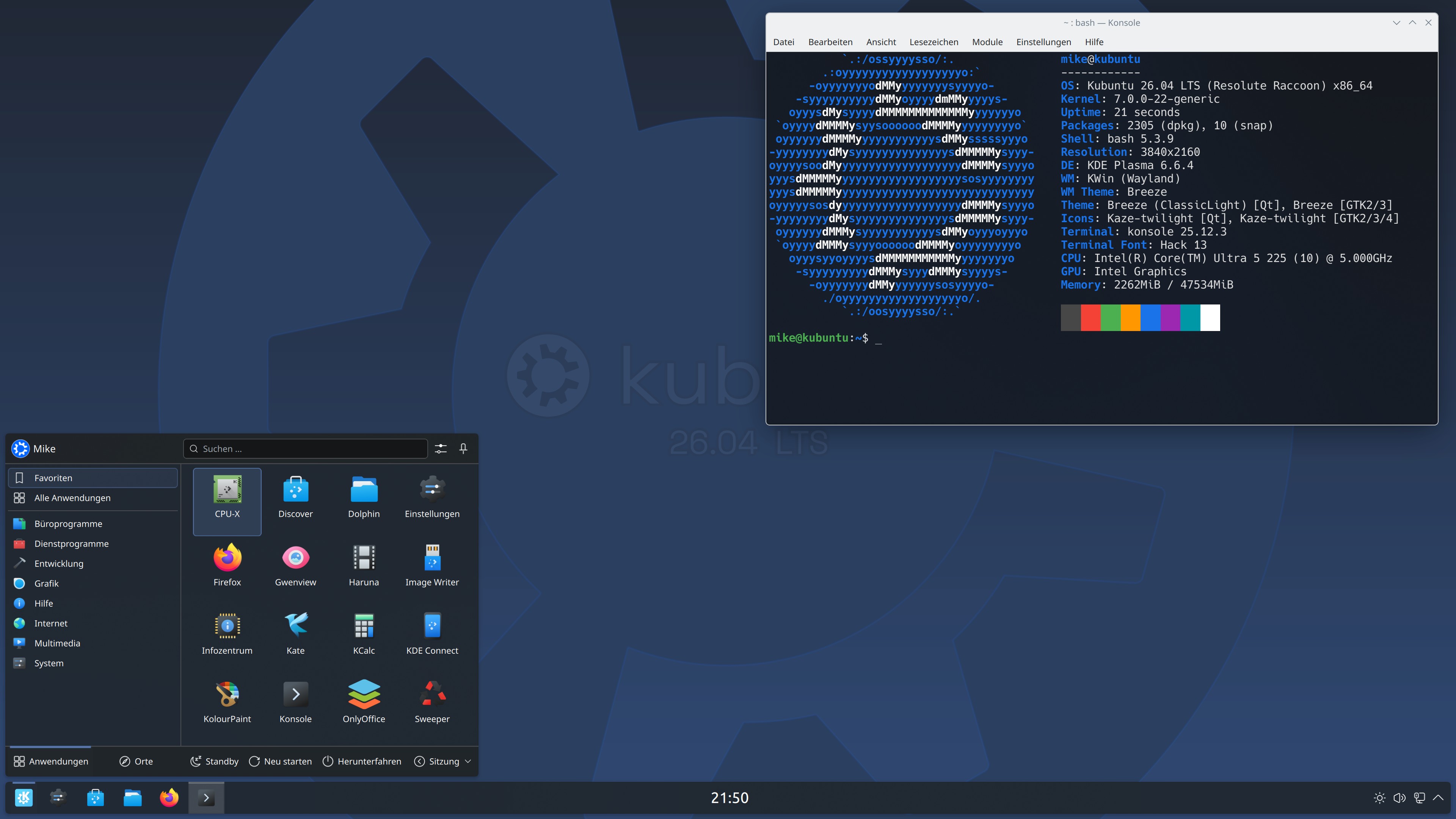Open Entwicklung category
Screen dimensions: 1456x819
(x=93, y=563)
